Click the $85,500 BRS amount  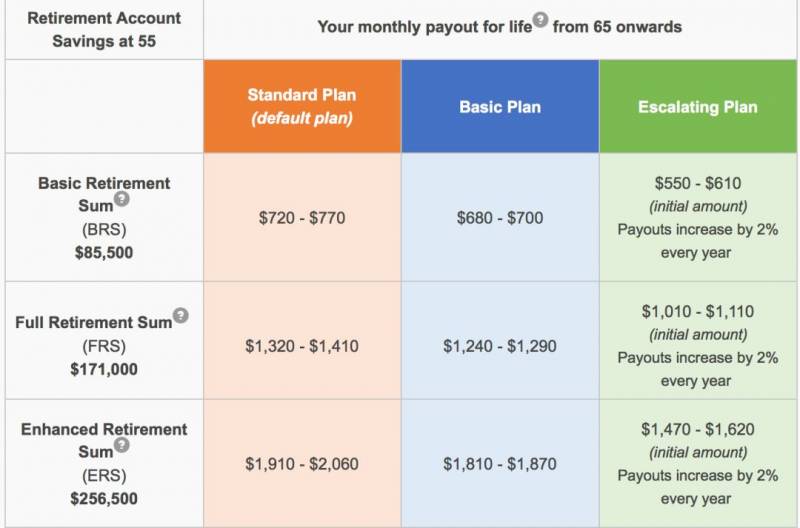(104, 253)
